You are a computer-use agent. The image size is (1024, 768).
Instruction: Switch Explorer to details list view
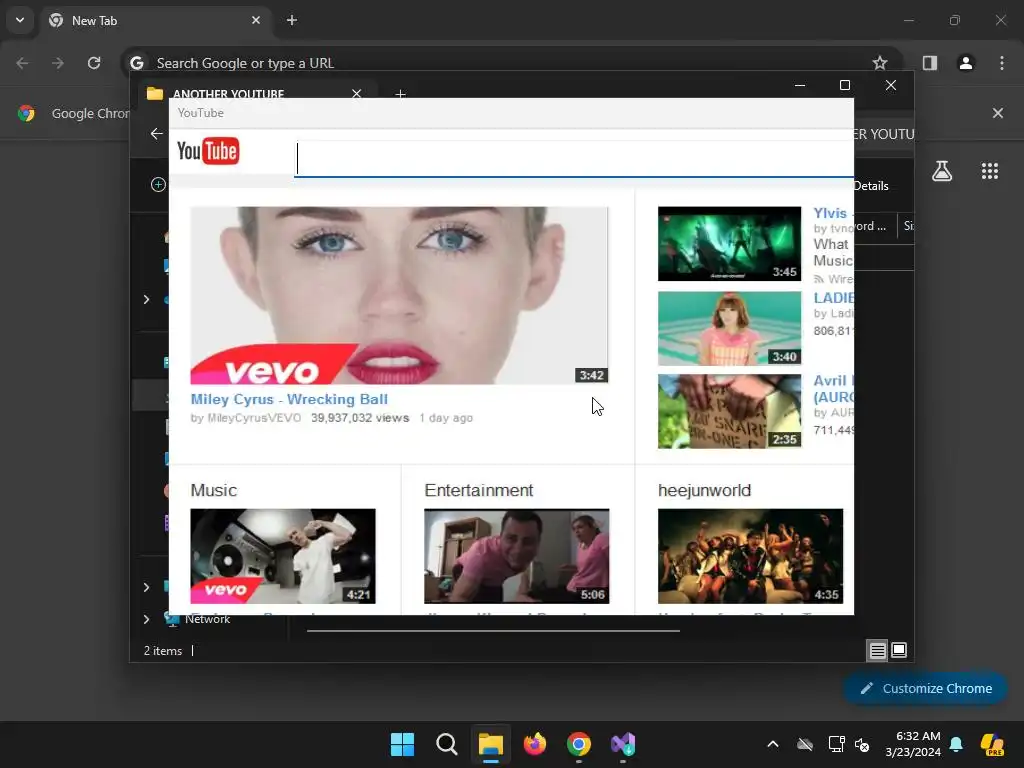[x=877, y=650]
